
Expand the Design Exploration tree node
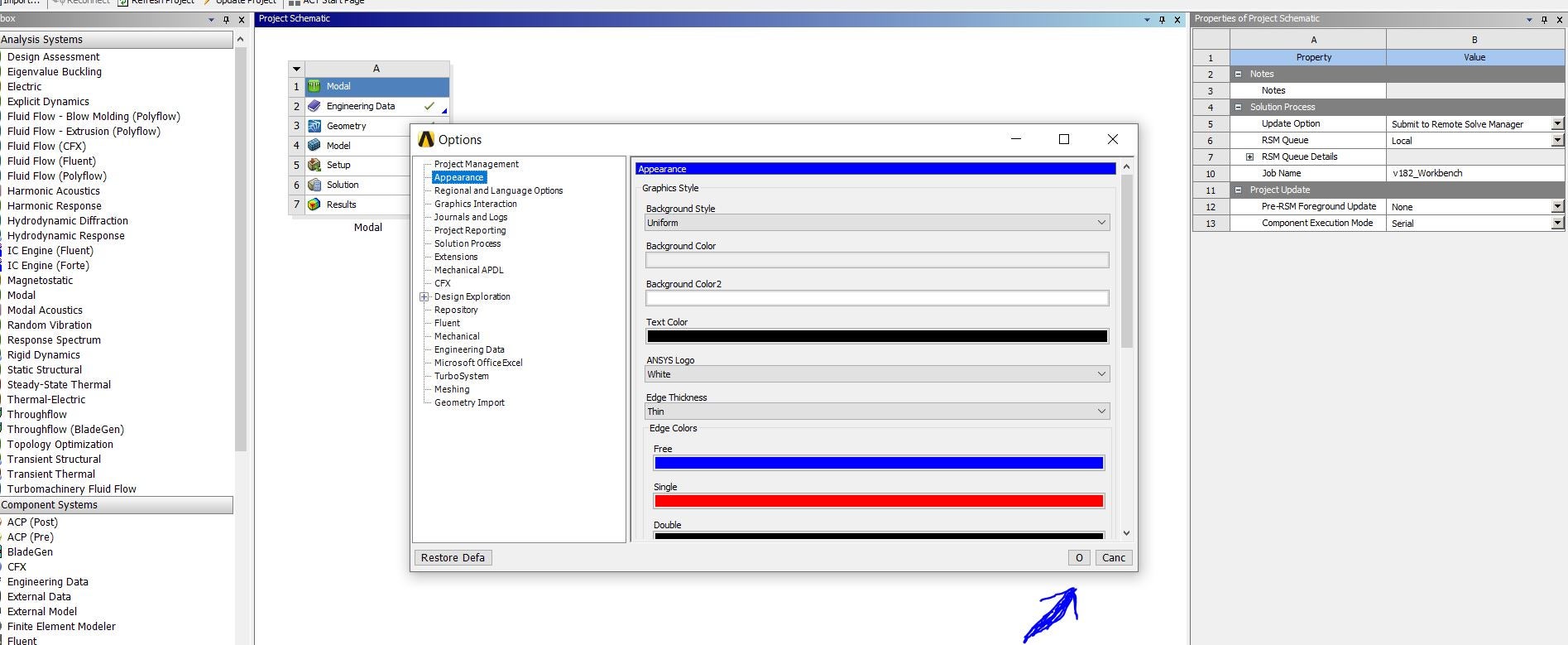[424, 296]
